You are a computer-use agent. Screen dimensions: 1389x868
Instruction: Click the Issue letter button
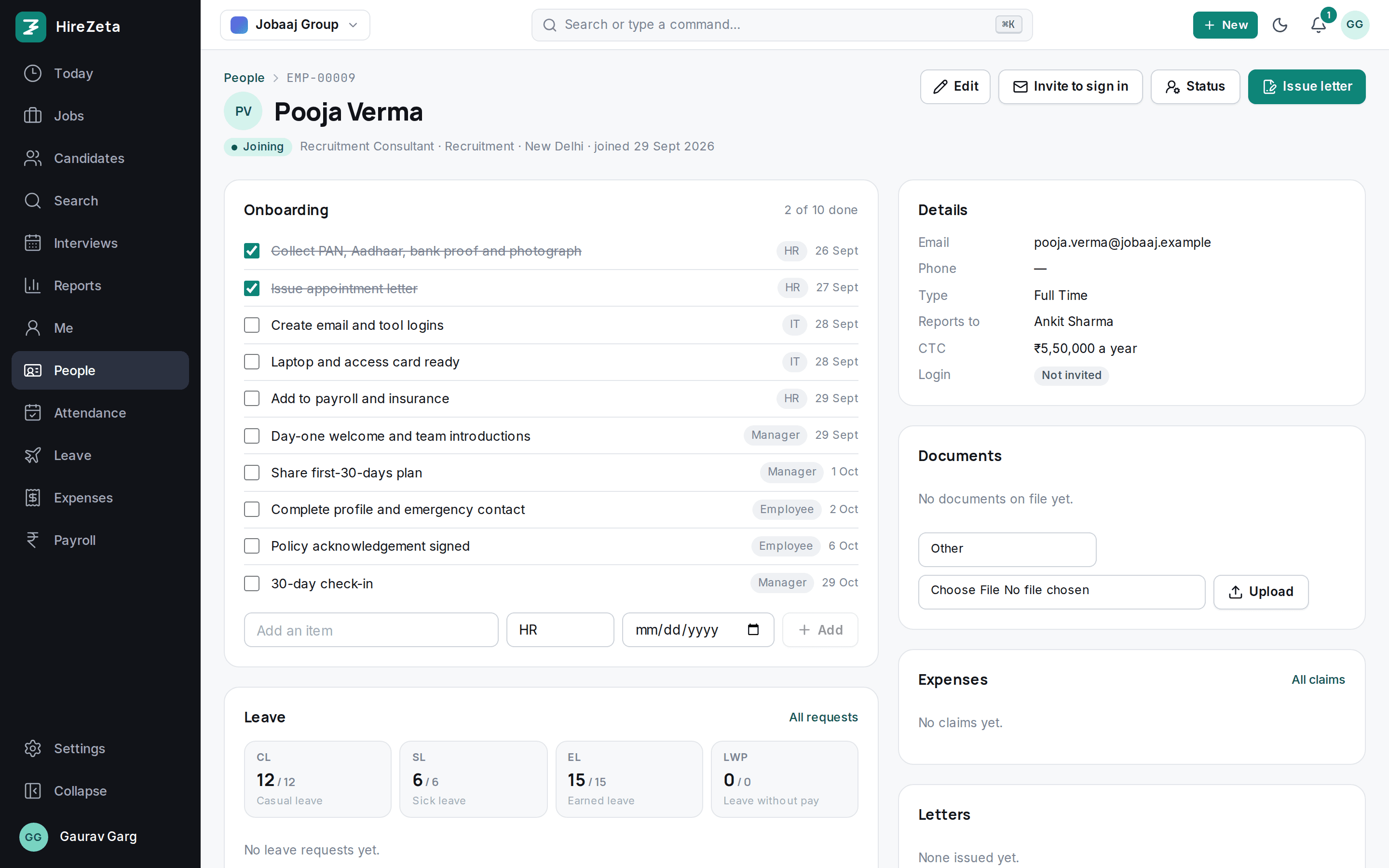(x=1307, y=87)
